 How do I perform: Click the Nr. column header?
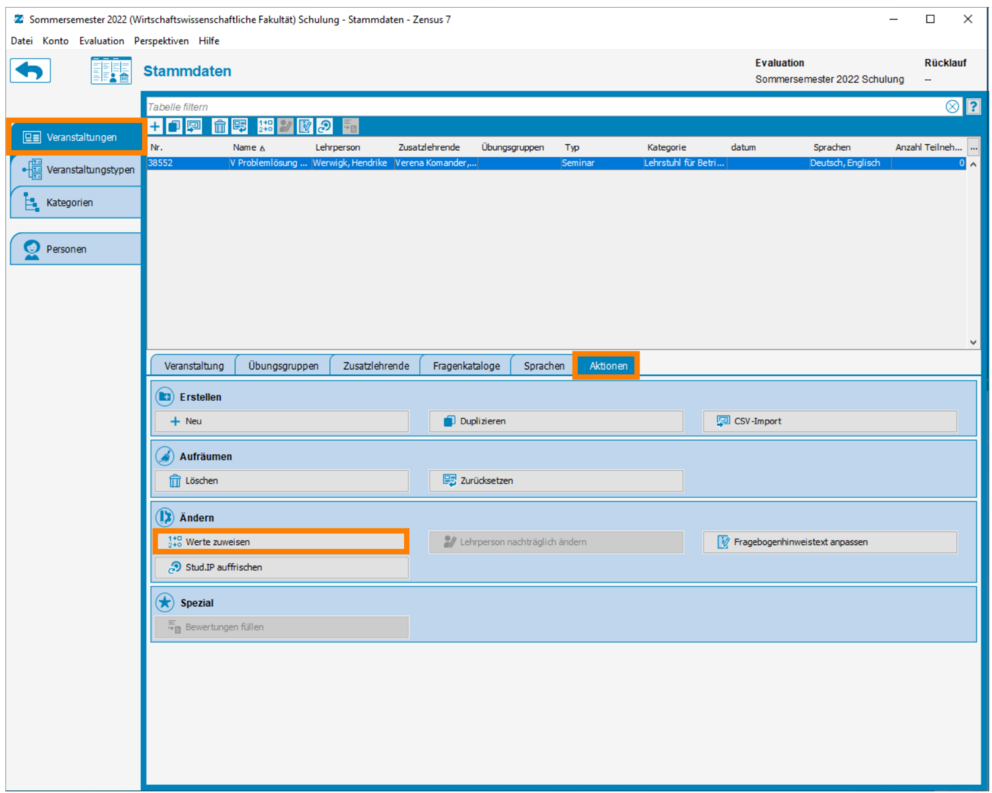point(188,147)
